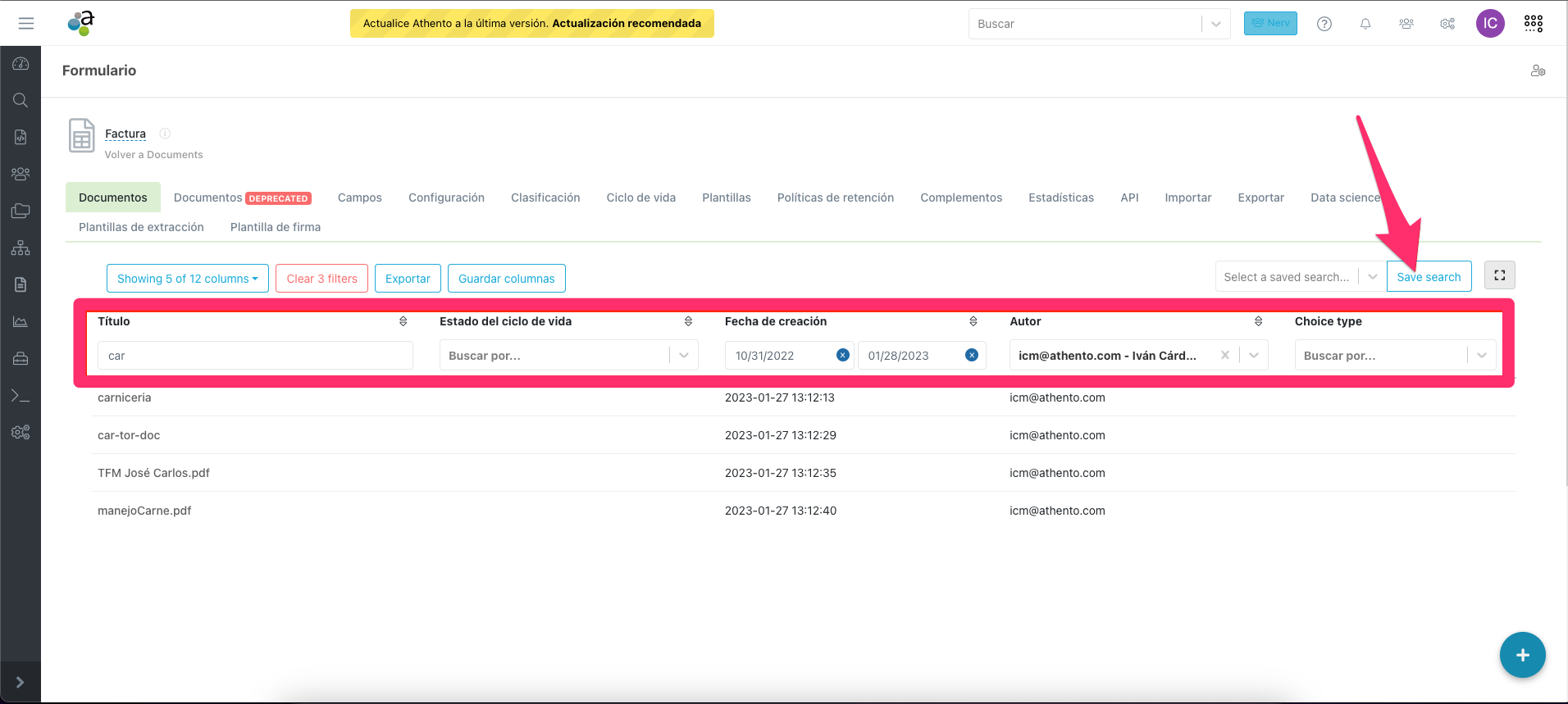This screenshot has width=1568, height=704.
Task: Switch to the Campos tab
Action: pos(360,198)
